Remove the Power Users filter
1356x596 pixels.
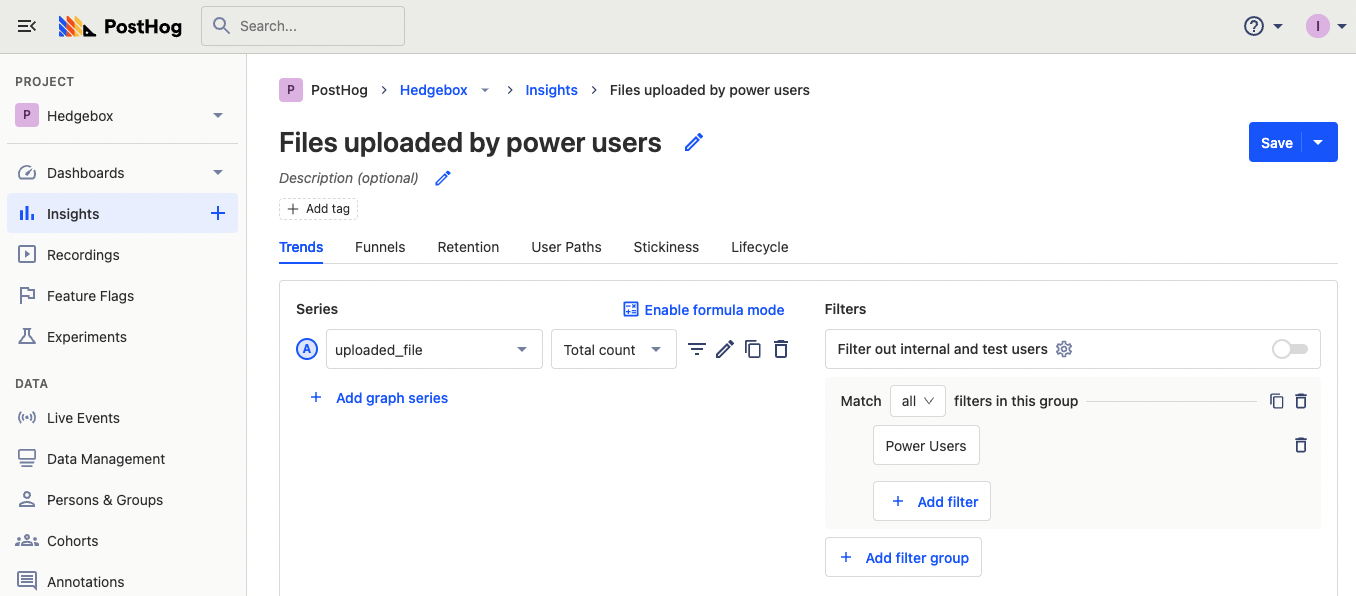pos(1300,445)
